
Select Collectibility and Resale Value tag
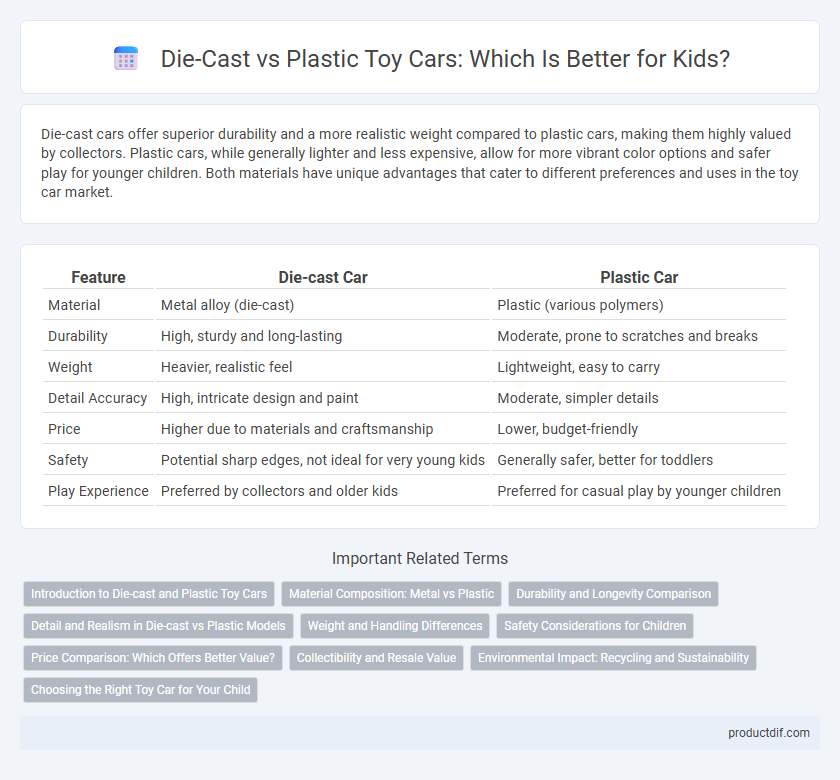click(x=376, y=658)
